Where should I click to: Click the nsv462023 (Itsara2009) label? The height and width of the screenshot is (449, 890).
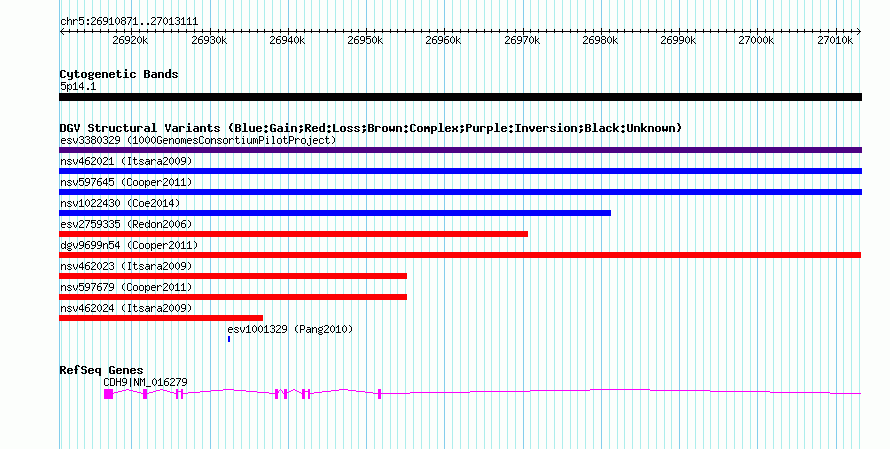[126, 266]
